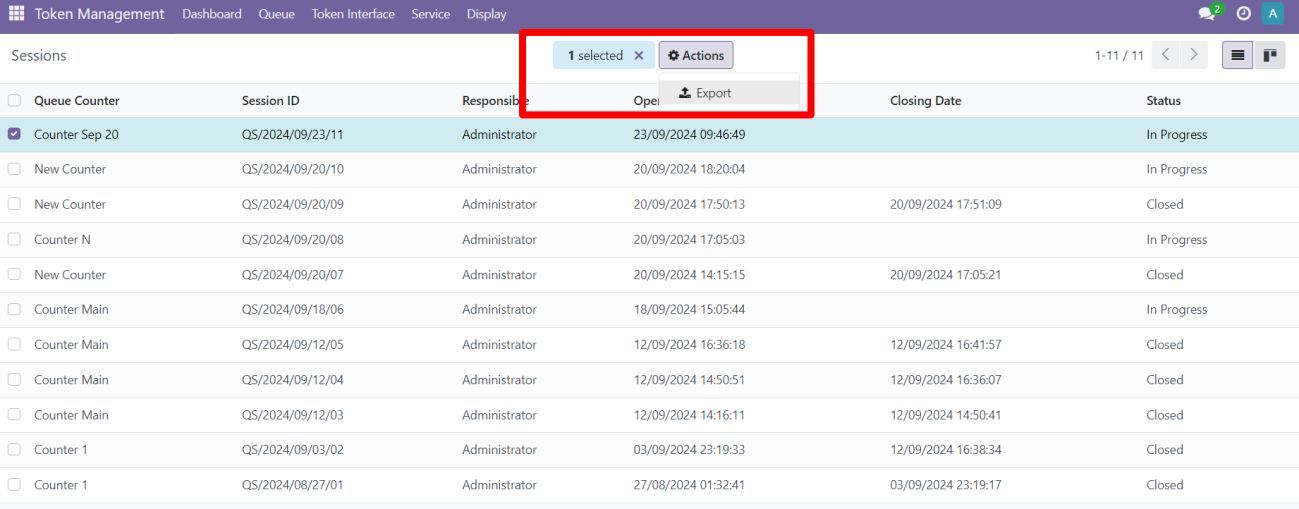The height and width of the screenshot is (509, 1299).
Task: Clear selection with the X icon
Action: coord(639,56)
